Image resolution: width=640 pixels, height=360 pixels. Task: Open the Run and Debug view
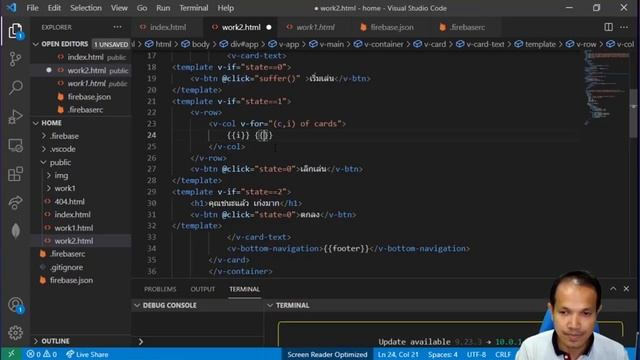click(16, 116)
